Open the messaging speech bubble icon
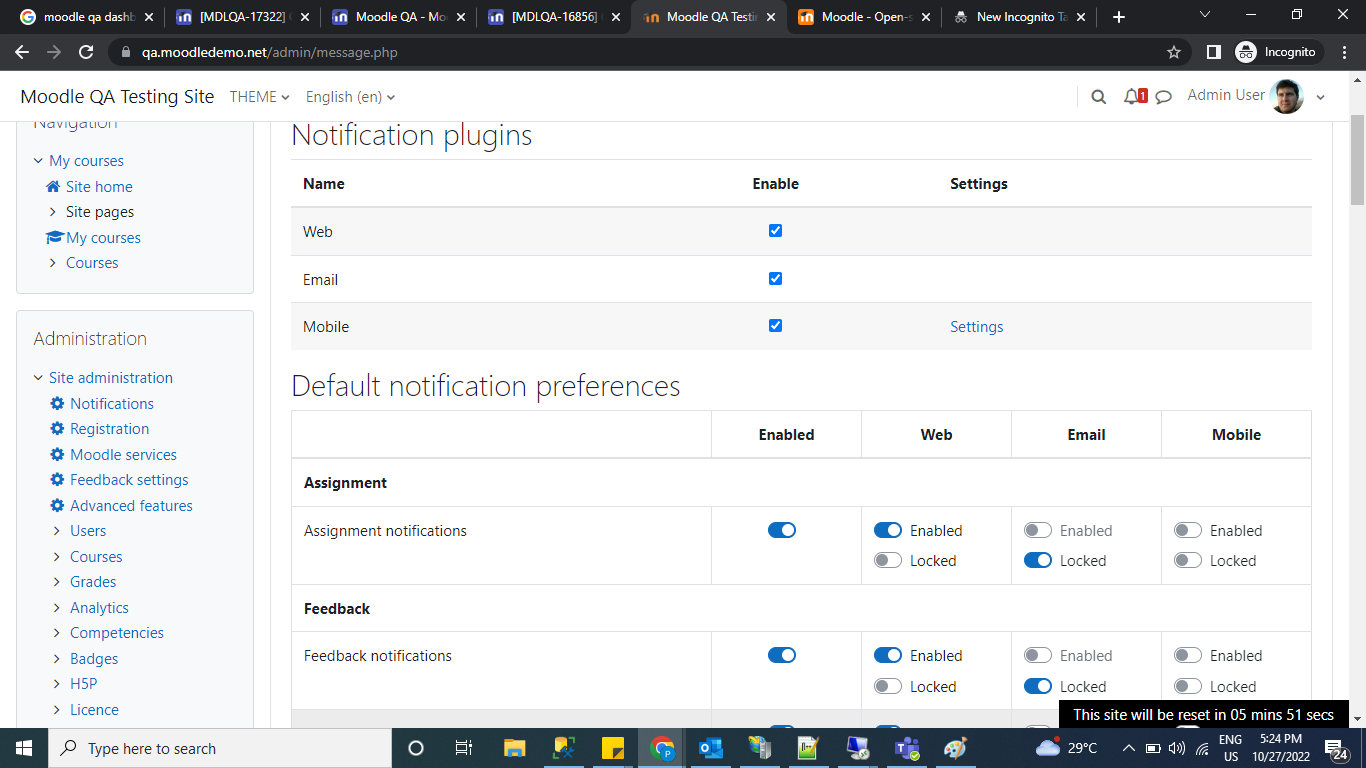Viewport: 1366px width, 768px height. pyautogui.click(x=1164, y=97)
